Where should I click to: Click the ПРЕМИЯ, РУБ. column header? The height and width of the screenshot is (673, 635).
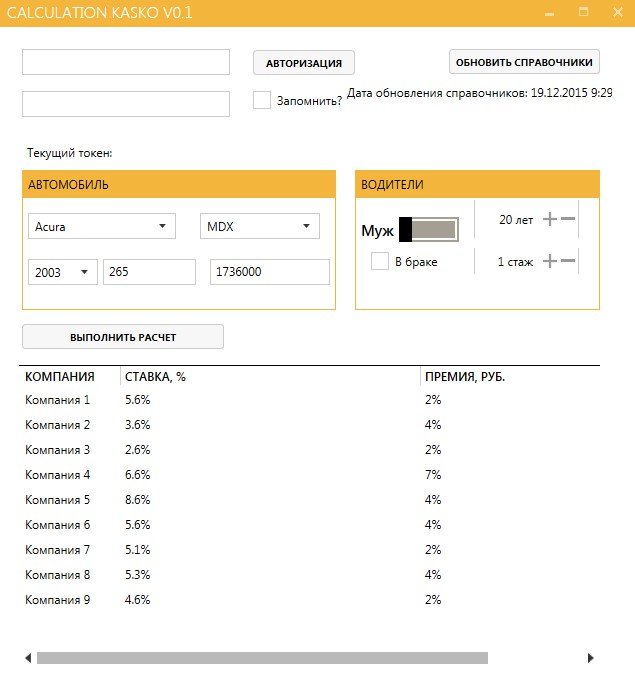click(x=465, y=377)
